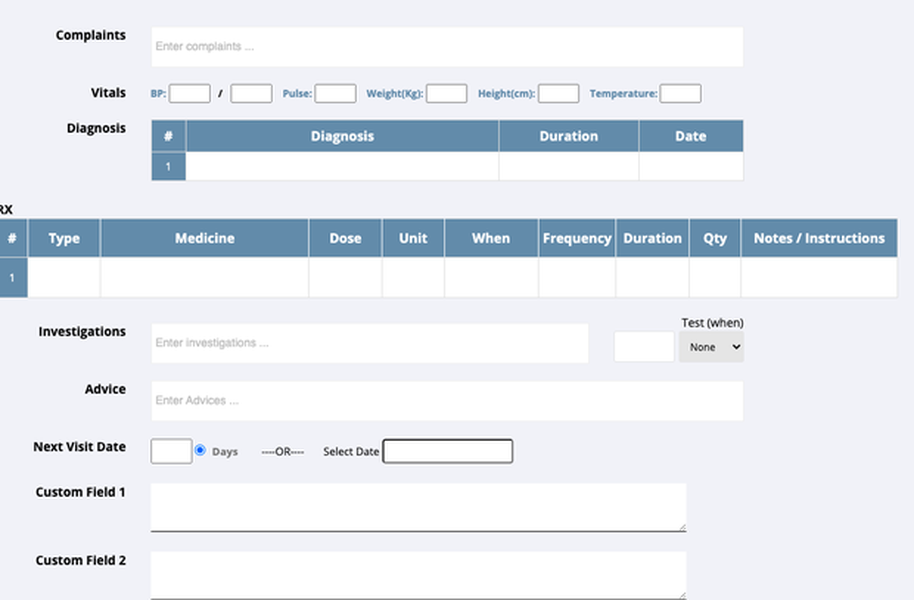This screenshot has height=600, width=914.
Task: Click inside Custom Field 2 textarea
Action: [418, 574]
